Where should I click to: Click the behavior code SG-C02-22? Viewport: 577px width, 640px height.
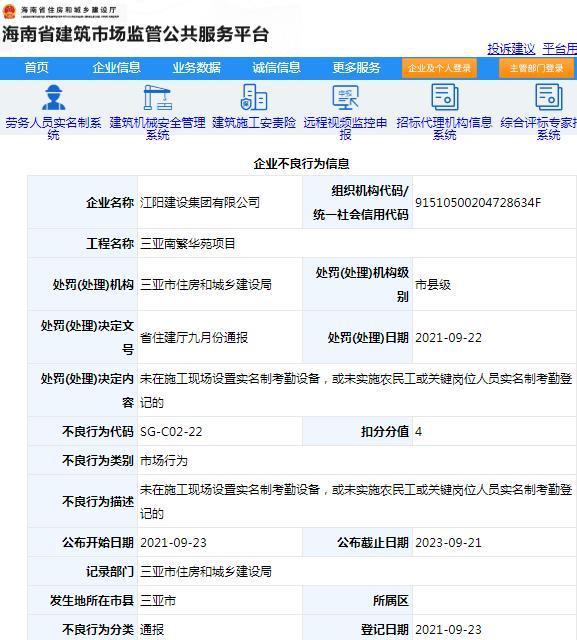(171, 431)
